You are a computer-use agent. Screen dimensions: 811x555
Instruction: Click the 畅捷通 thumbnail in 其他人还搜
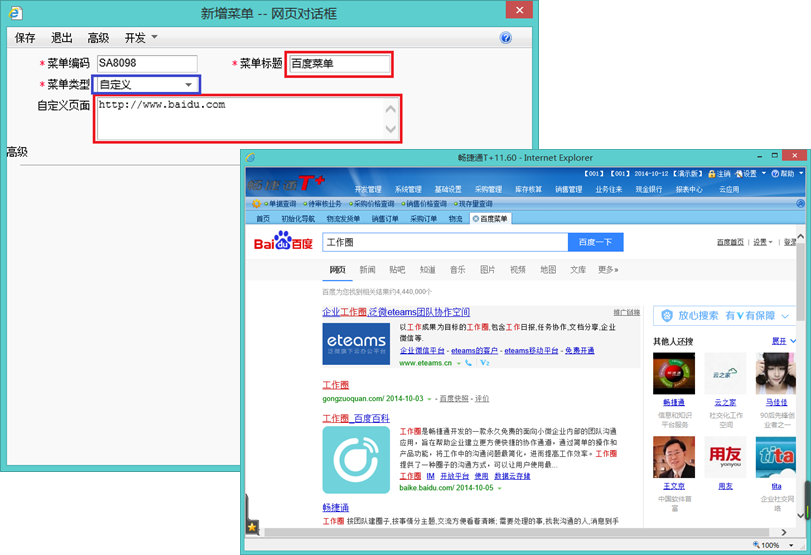click(x=673, y=373)
